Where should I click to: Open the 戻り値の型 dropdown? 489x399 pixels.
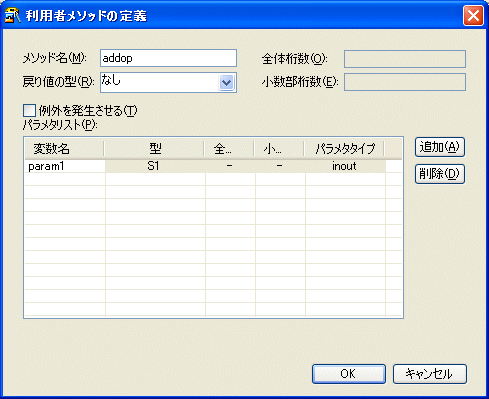(226, 82)
